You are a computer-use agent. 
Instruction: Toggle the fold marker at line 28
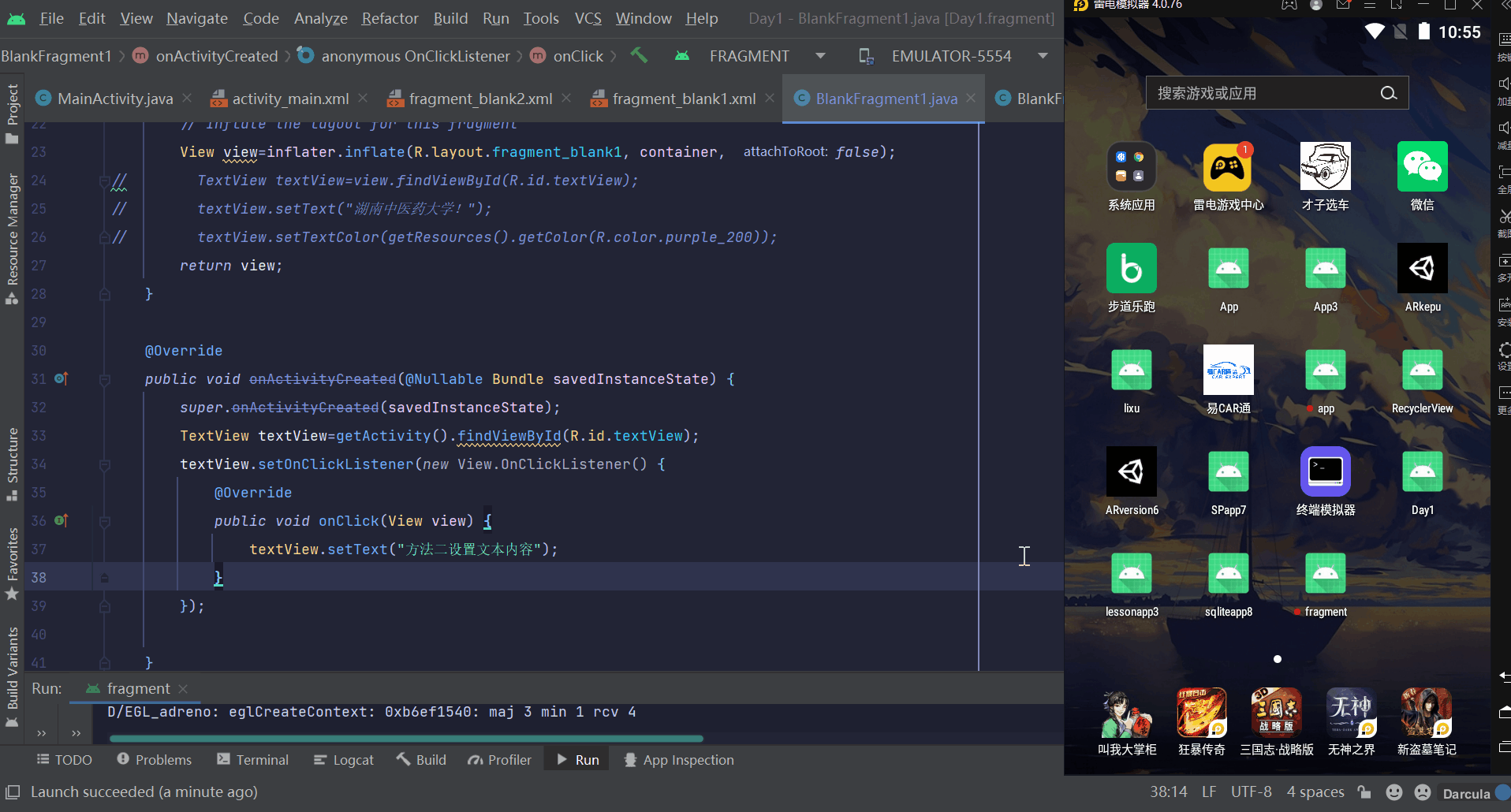click(104, 294)
